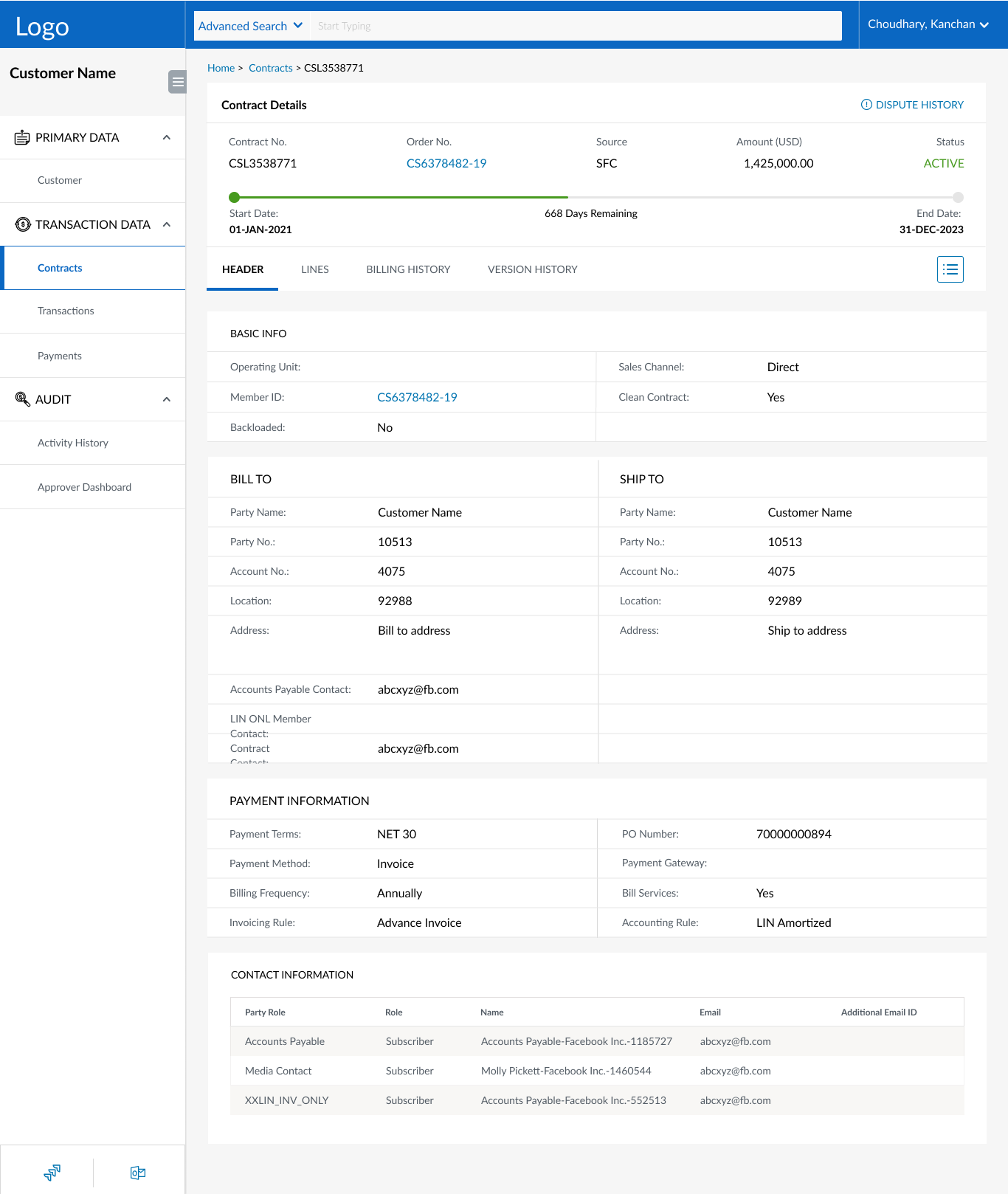Open Contracts in the sidebar
Viewport: 1008px width, 1194px height.
pyautogui.click(x=92, y=268)
